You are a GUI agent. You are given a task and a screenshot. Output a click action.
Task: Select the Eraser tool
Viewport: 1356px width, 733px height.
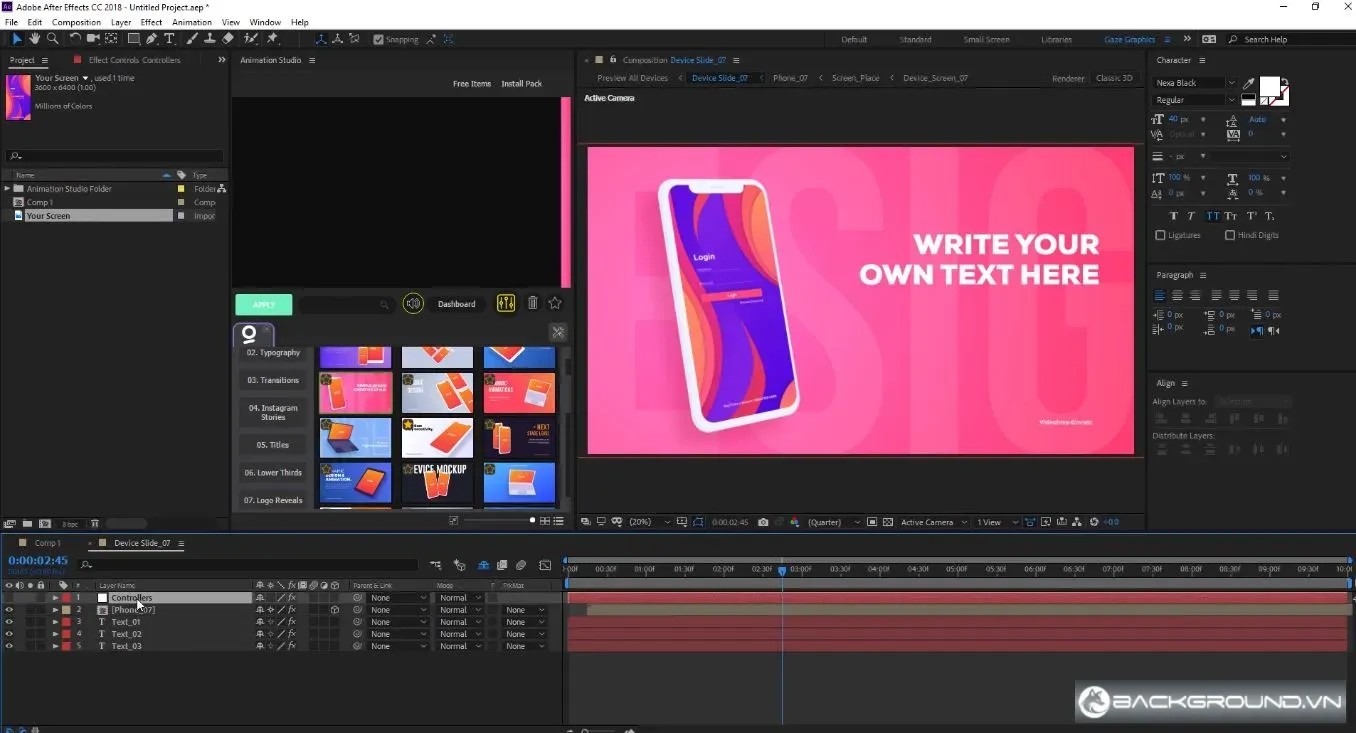tap(228, 39)
